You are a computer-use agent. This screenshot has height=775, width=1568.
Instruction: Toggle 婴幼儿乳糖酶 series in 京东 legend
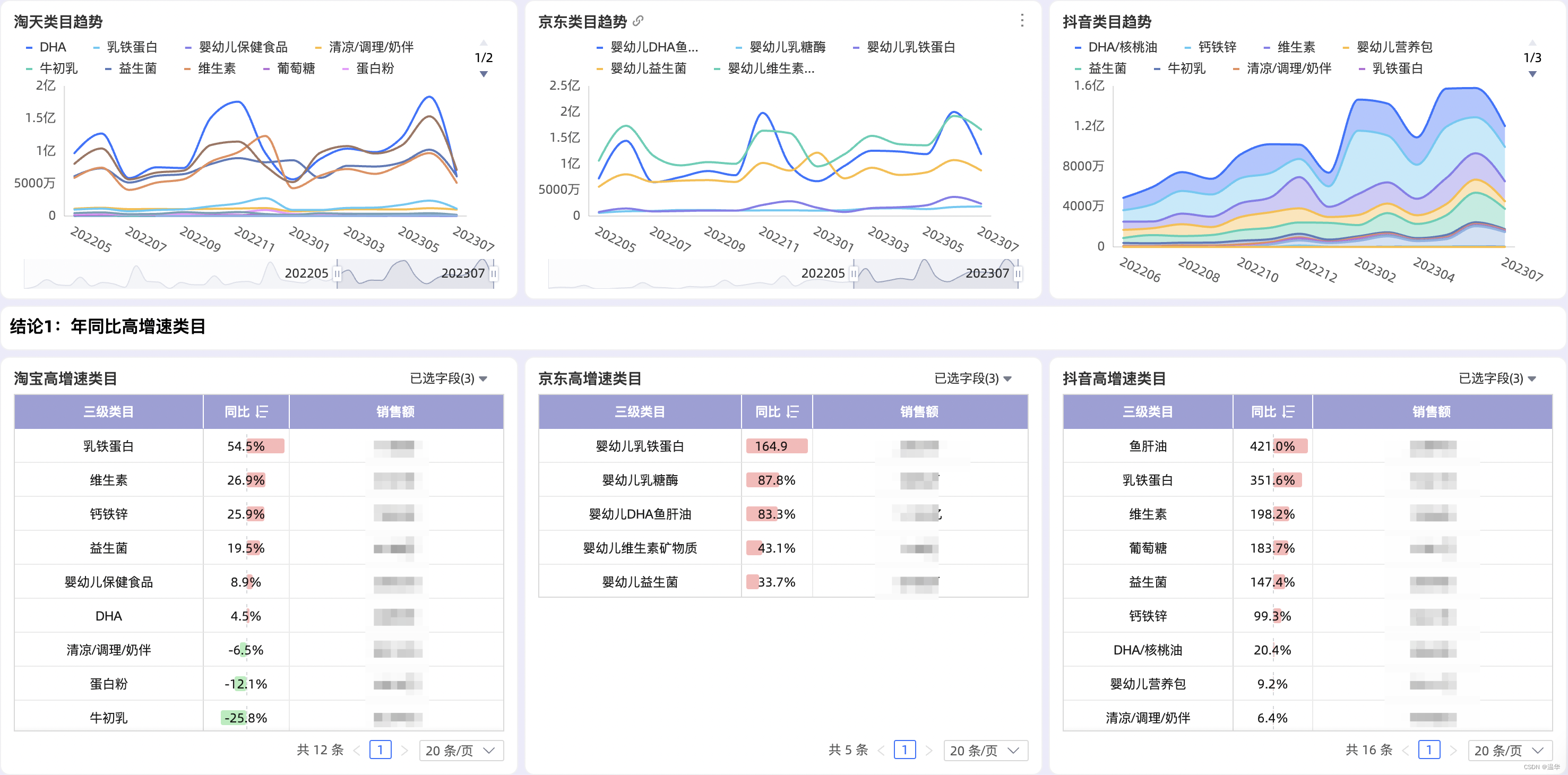click(x=780, y=47)
